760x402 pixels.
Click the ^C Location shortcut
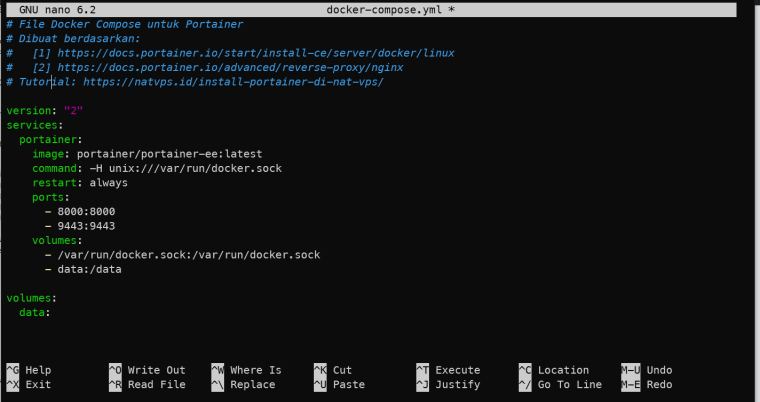click(x=554, y=370)
